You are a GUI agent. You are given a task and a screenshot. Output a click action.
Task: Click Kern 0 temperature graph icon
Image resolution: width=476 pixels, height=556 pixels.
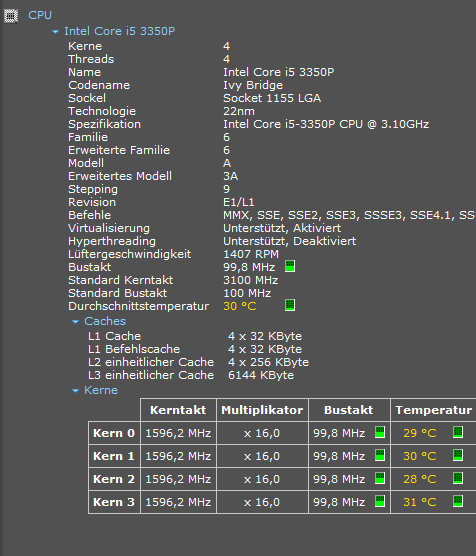click(x=458, y=432)
